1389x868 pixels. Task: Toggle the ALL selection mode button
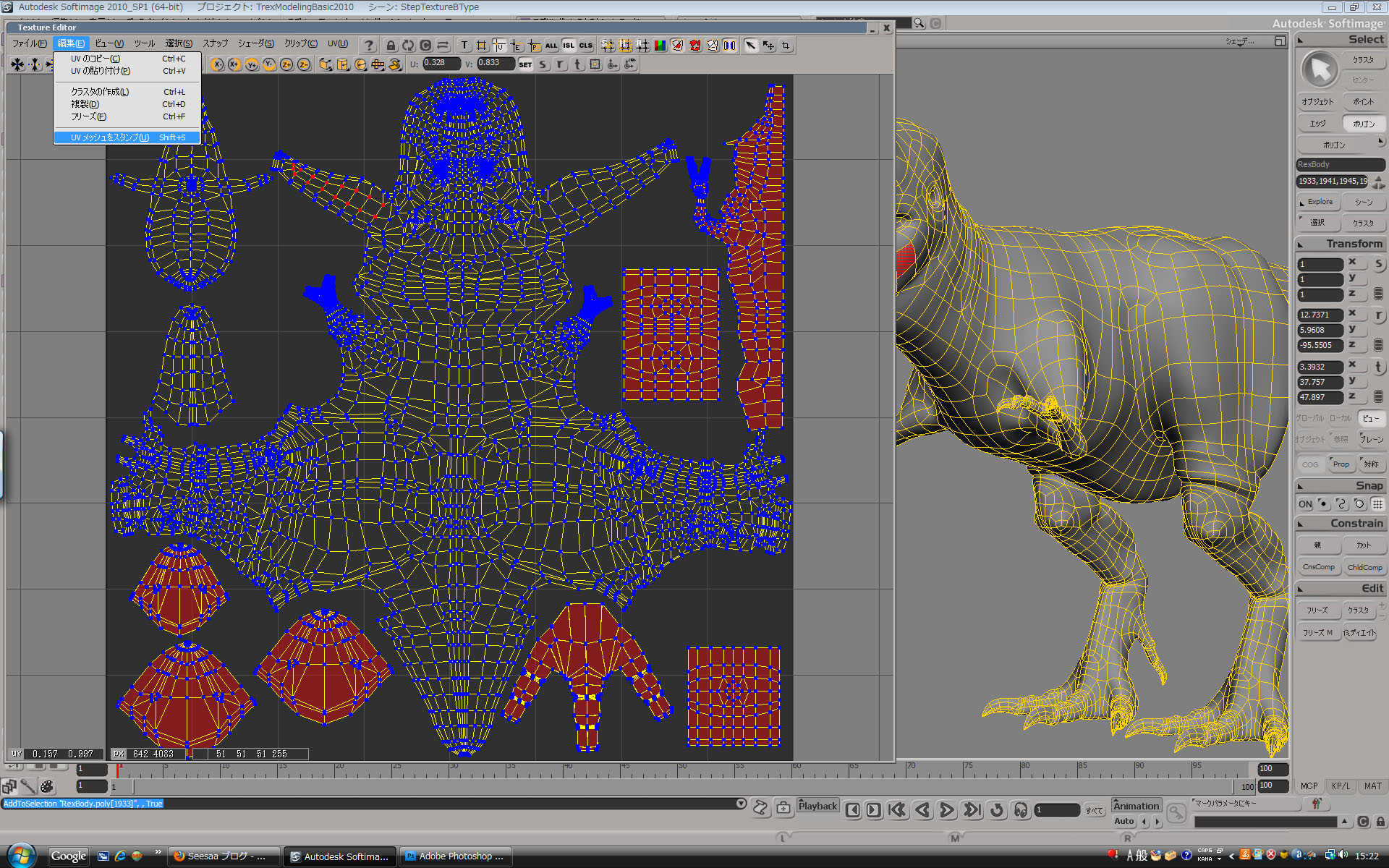tap(551, 45)
